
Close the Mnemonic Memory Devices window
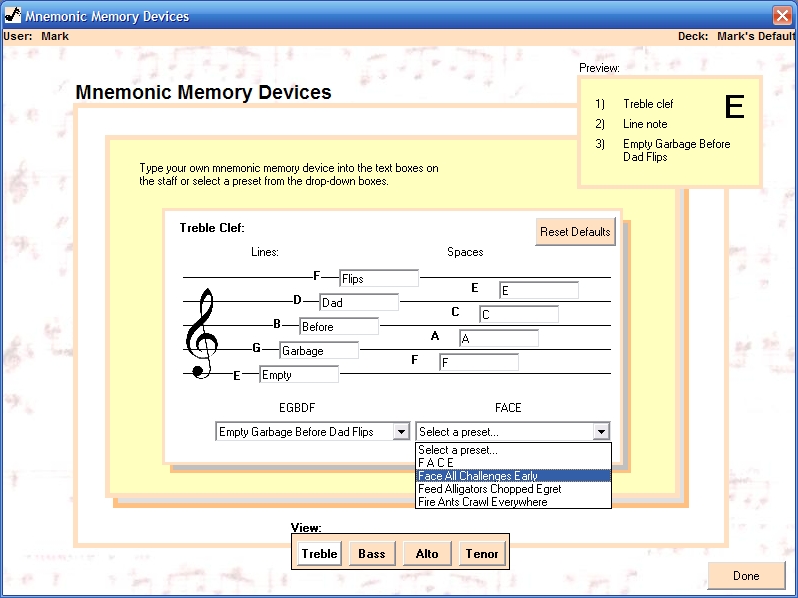(782, 15)
